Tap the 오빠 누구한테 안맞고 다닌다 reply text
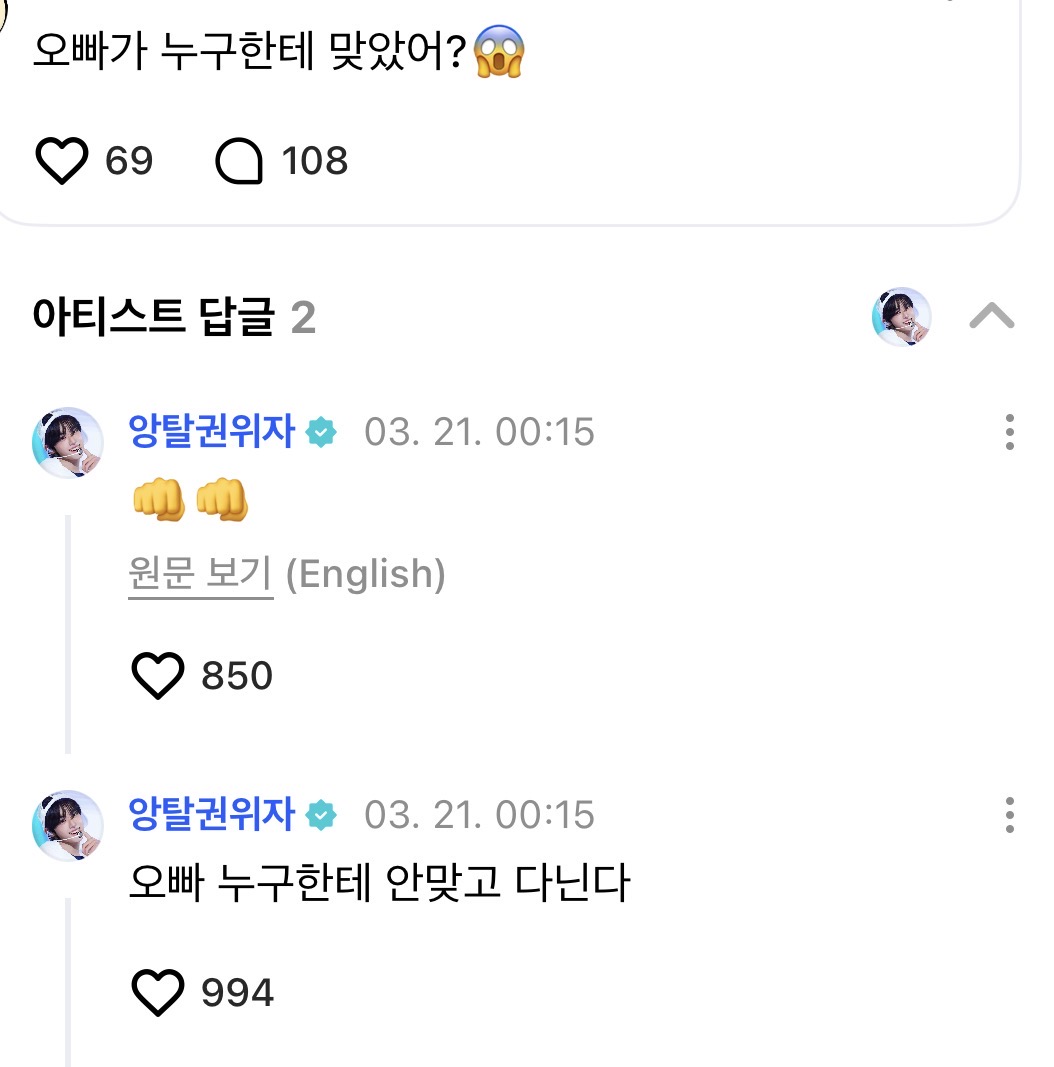Viewport: 1054px width, 1067px height. click(x=380, y=884)
